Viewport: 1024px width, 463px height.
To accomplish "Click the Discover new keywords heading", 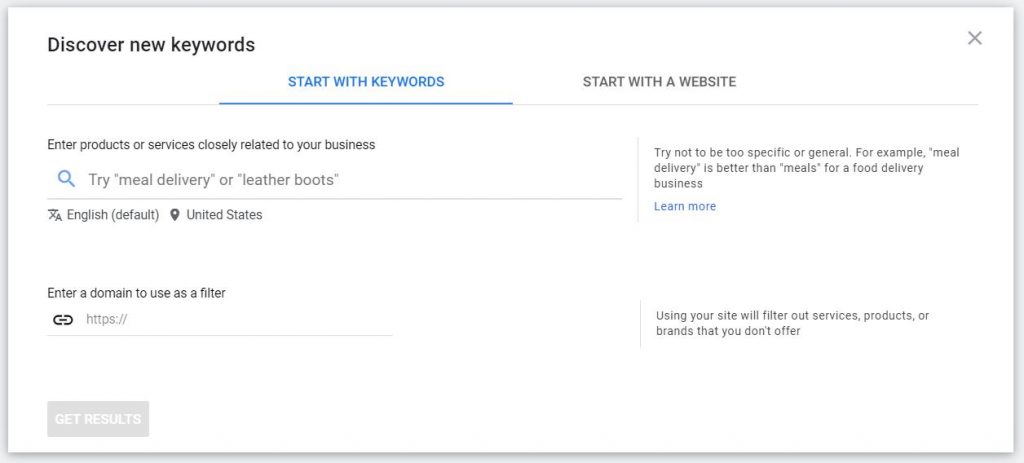I will [151, 45].
